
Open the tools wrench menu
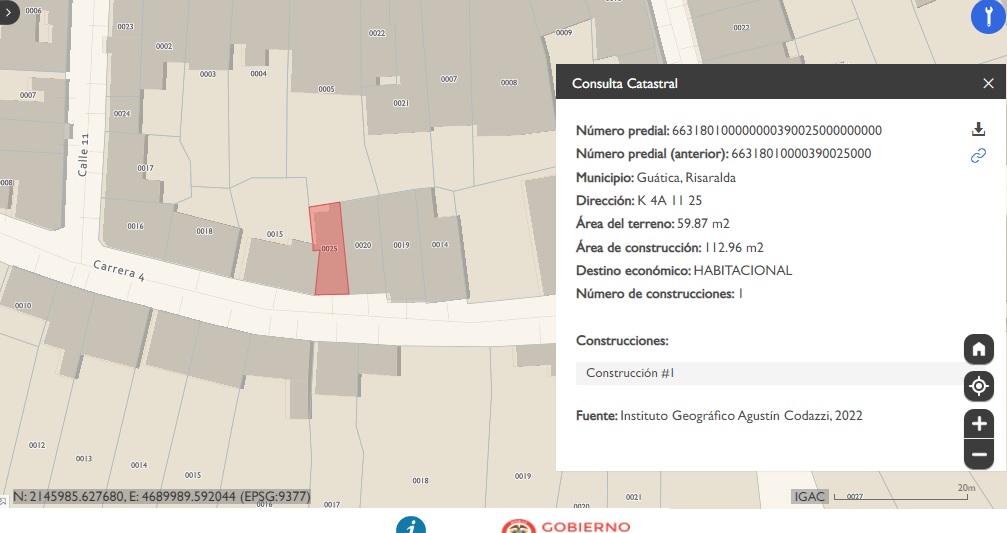pyautogui.click(x=987, y=18)
